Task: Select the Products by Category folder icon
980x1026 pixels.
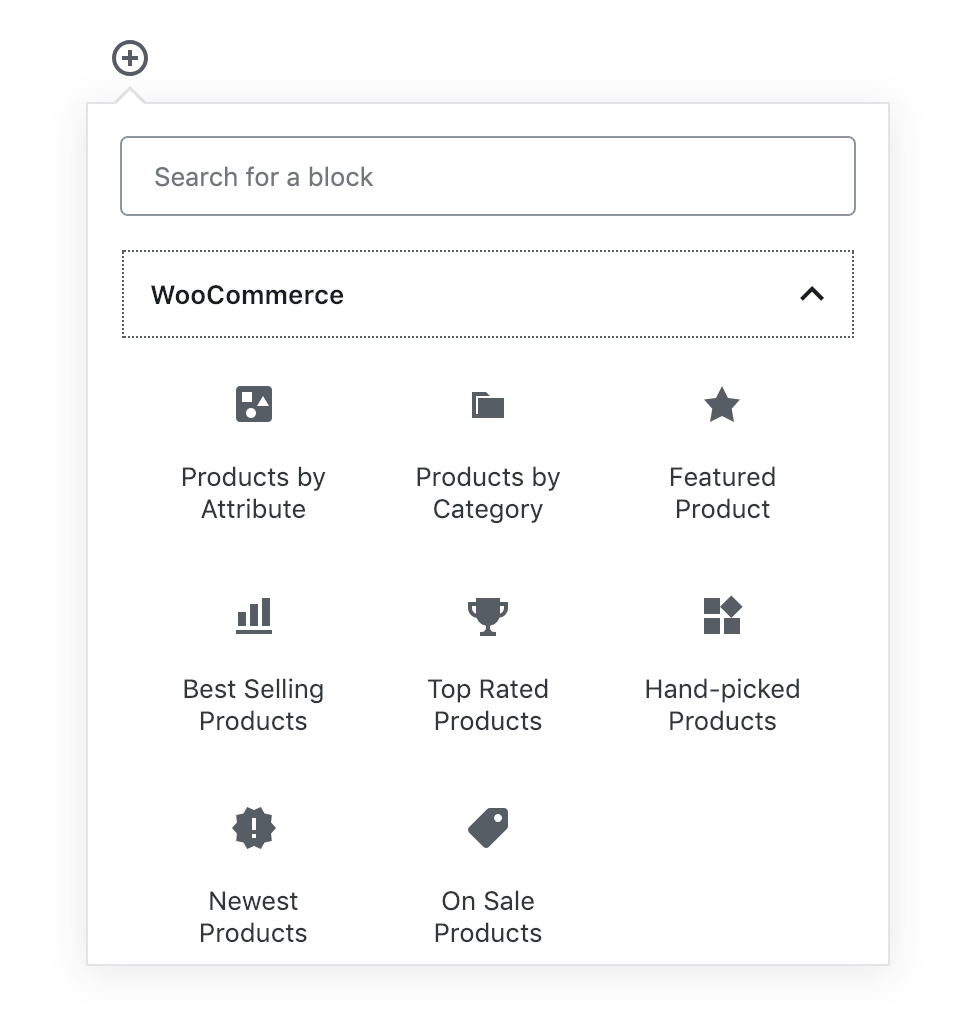Action: tap(487, 404)
